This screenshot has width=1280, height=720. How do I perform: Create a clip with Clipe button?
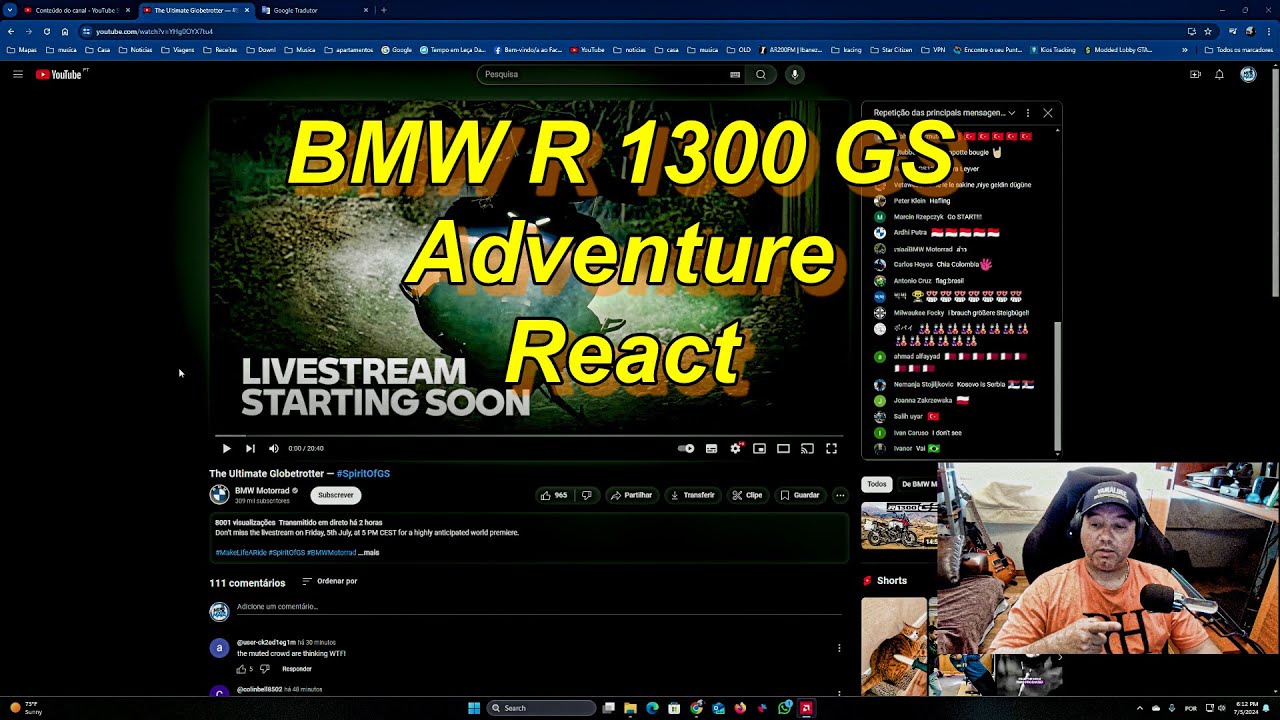(747, 495)
